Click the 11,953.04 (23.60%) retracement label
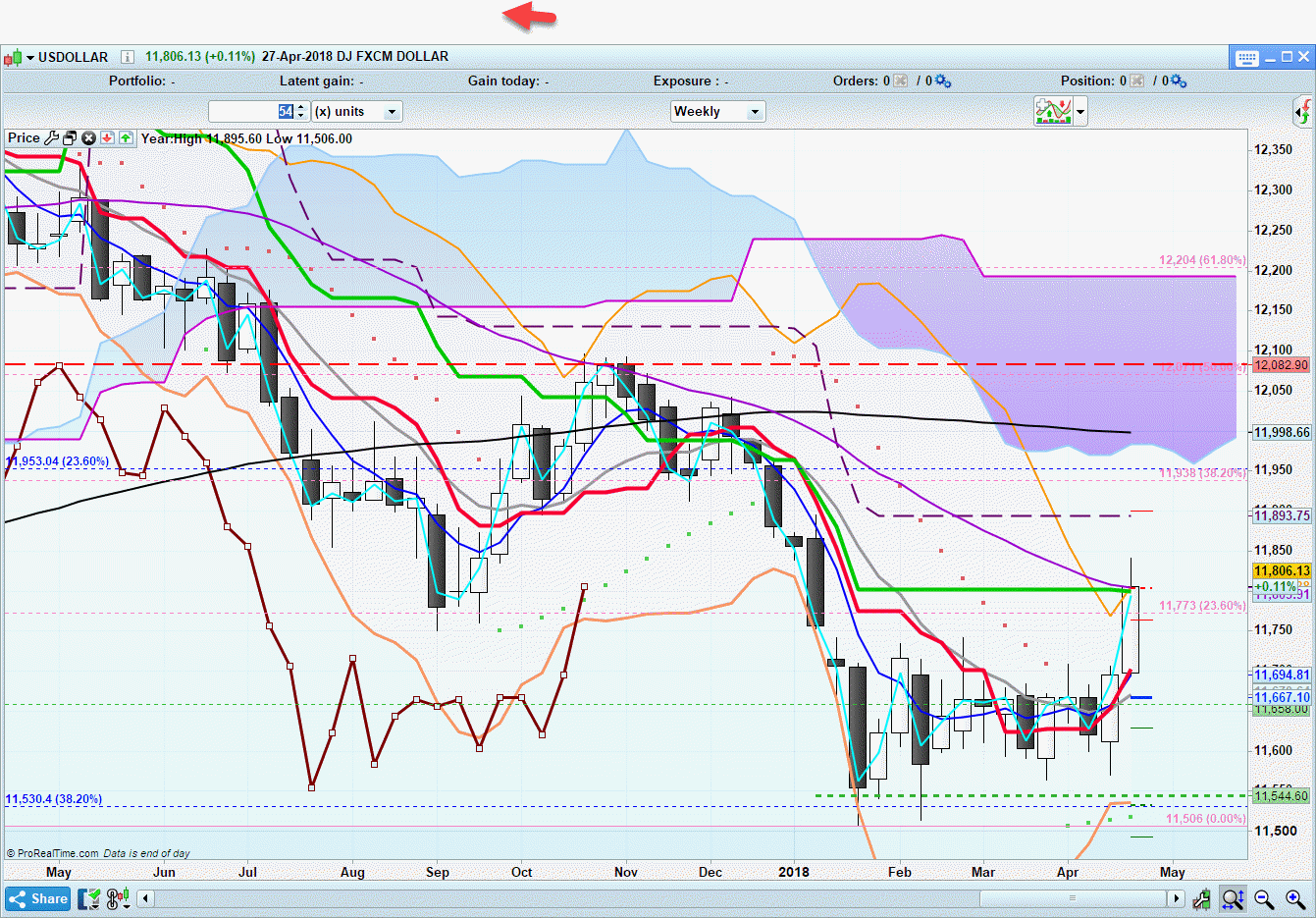The width and height of the screenshot is (1316, 918). point(57,461)
